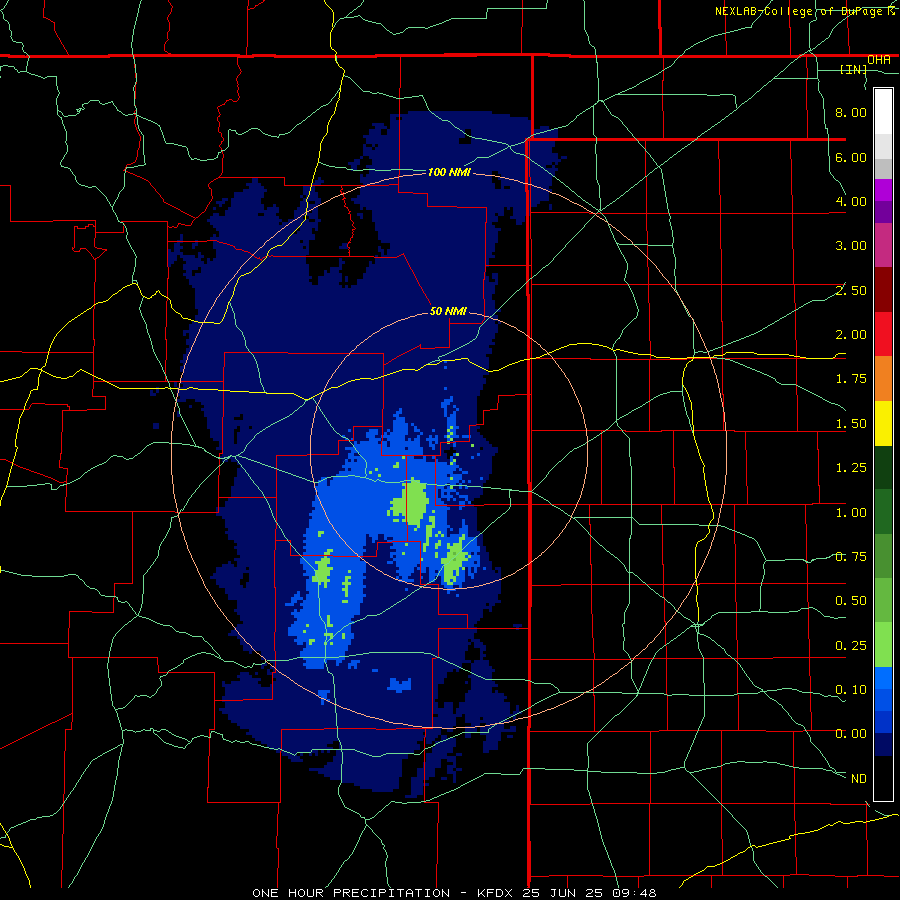Click the white color swatch in legend
This screenshot has height=900, width=900.
point(883,112)
